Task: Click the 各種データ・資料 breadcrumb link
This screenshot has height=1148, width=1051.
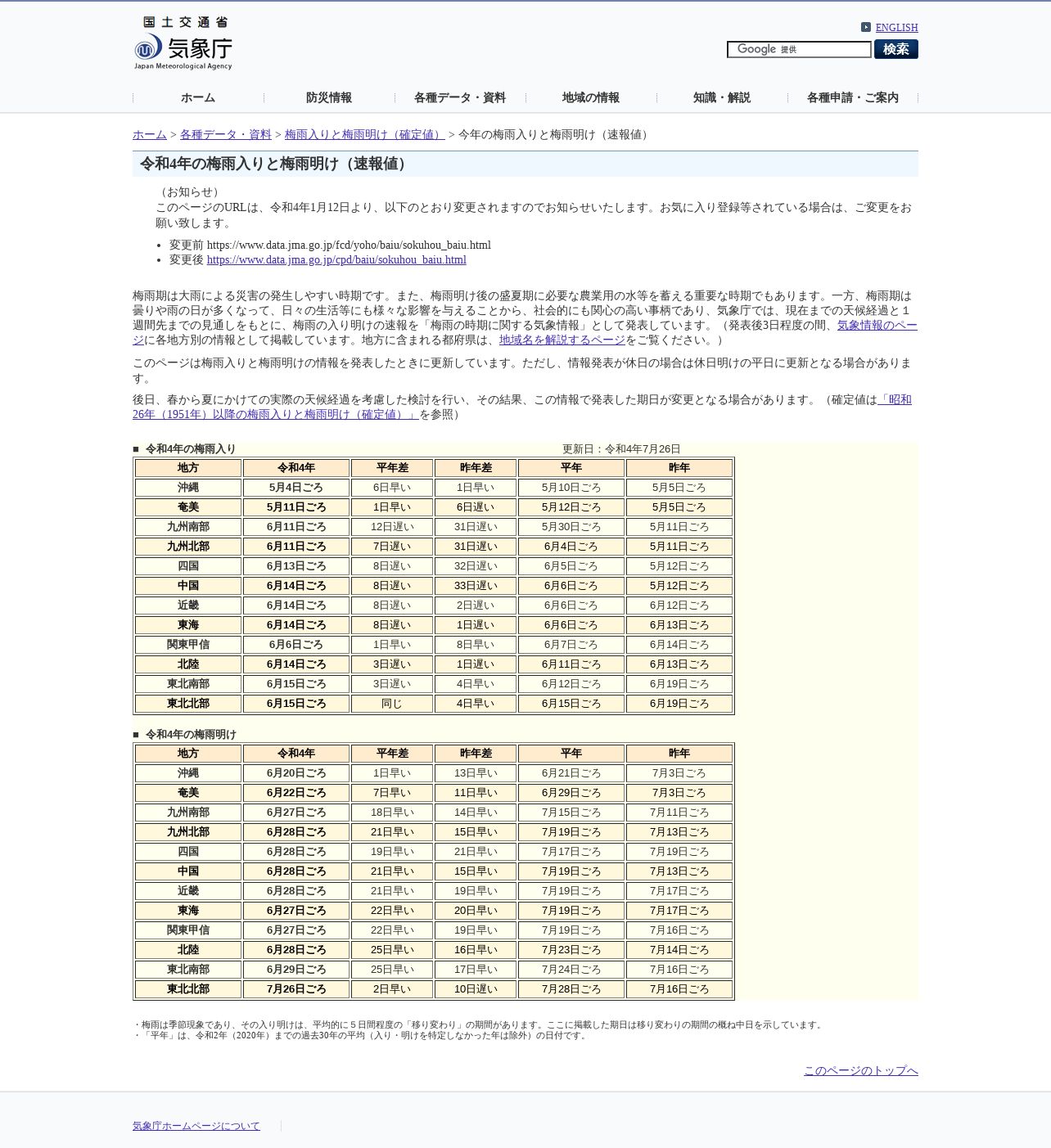Action: click(x=226, y=134)
